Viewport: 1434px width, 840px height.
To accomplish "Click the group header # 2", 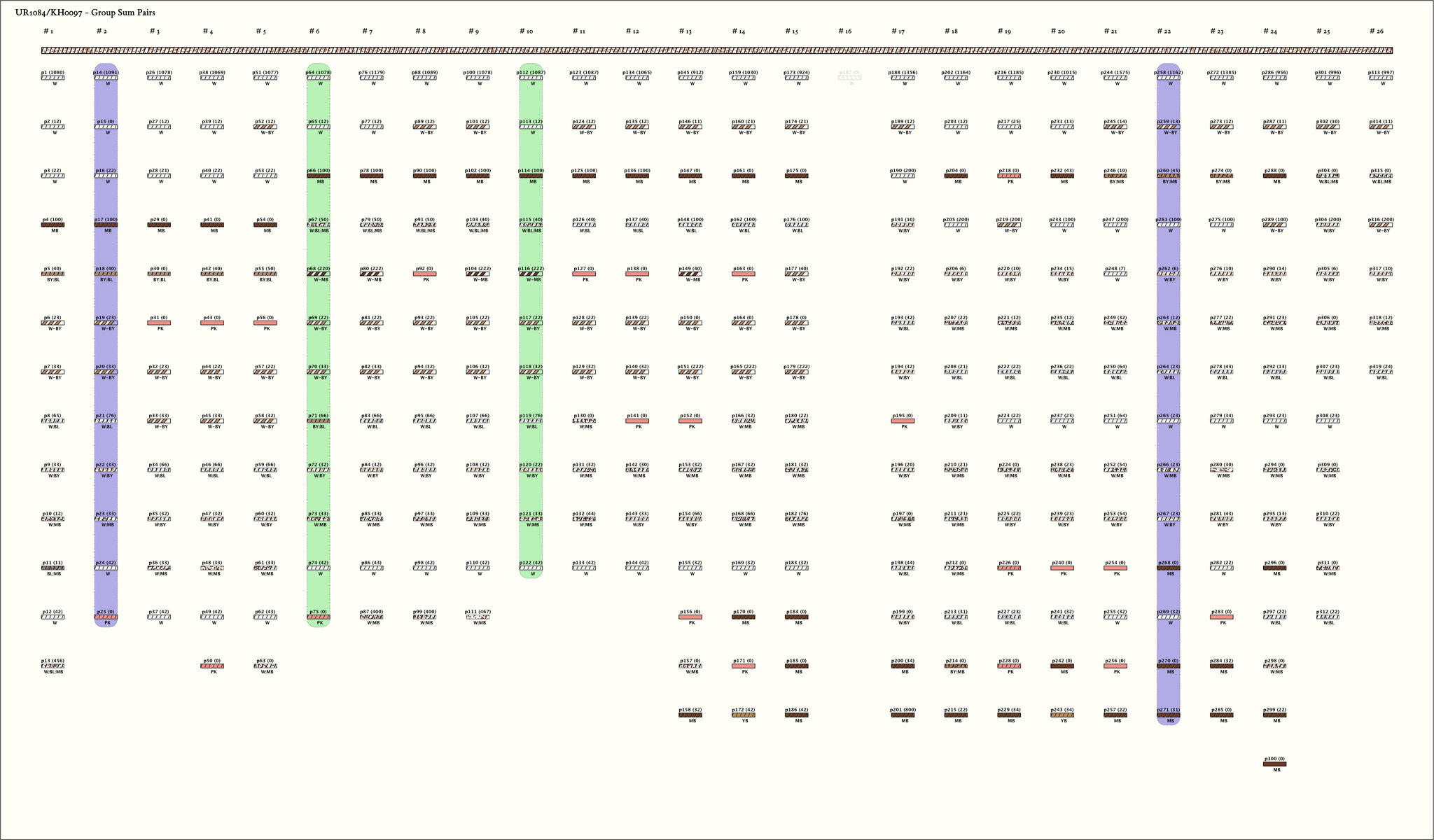I will (102, 31).
